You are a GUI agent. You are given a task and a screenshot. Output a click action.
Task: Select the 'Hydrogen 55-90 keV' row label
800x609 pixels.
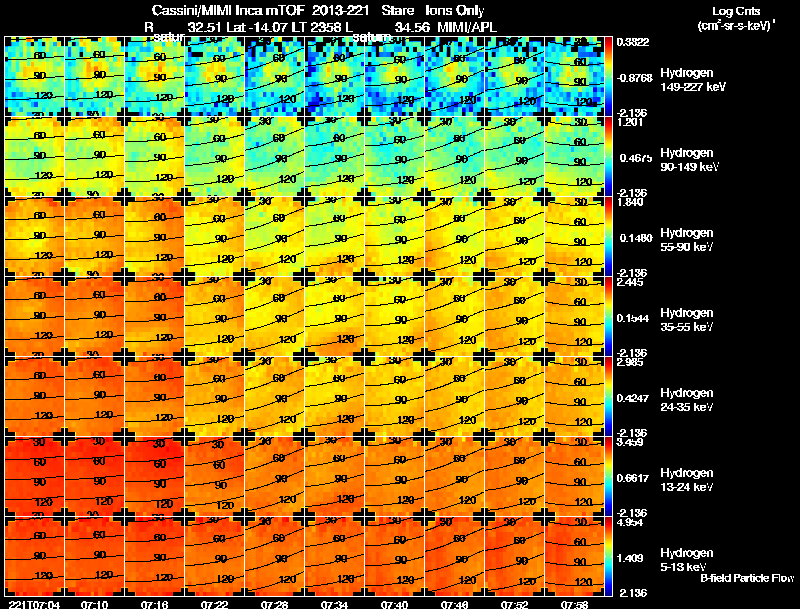687,240
